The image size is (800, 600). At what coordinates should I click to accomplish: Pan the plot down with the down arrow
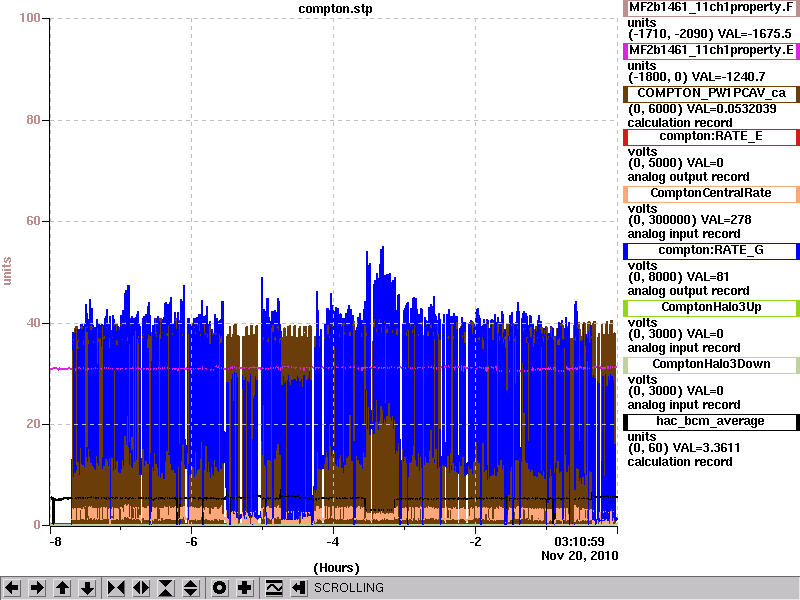coord(88,588)
